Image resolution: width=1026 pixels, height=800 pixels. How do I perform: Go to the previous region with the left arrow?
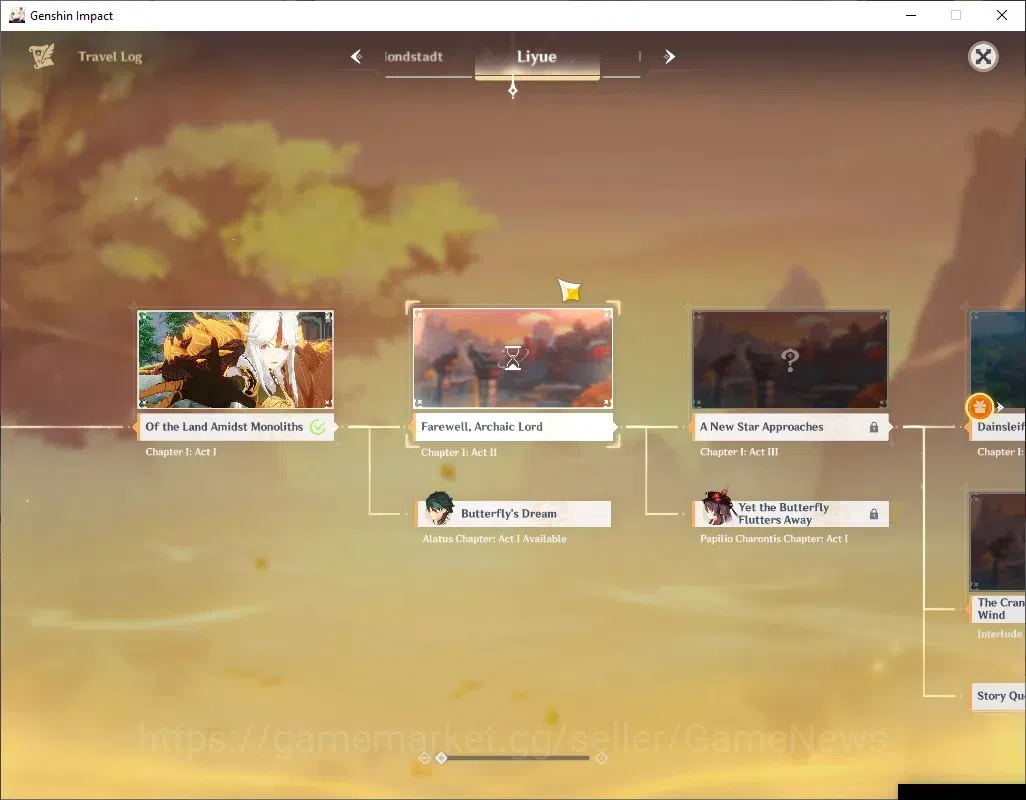(x=357, y=57)
